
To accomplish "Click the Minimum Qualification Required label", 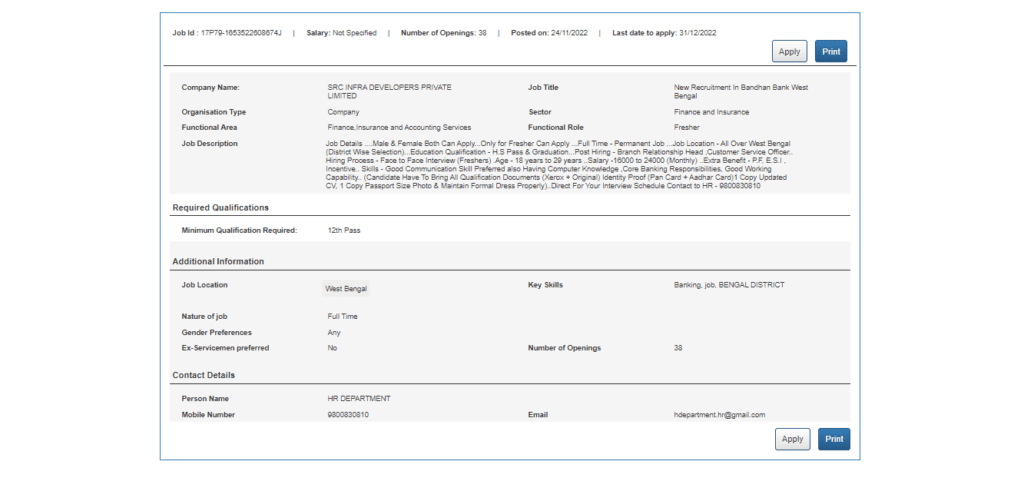I will 240,230.
